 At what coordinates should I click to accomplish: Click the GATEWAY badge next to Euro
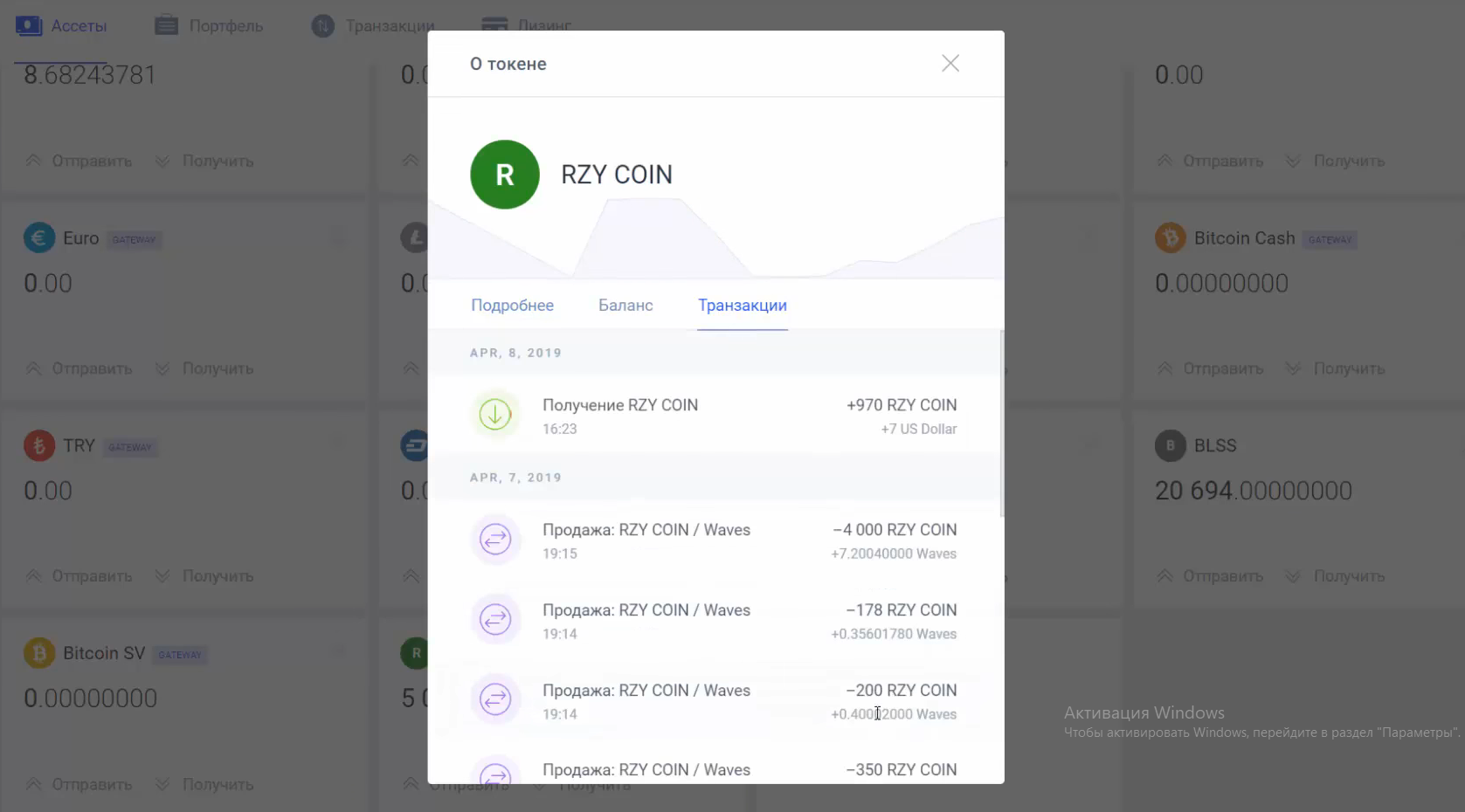point(134,239)
